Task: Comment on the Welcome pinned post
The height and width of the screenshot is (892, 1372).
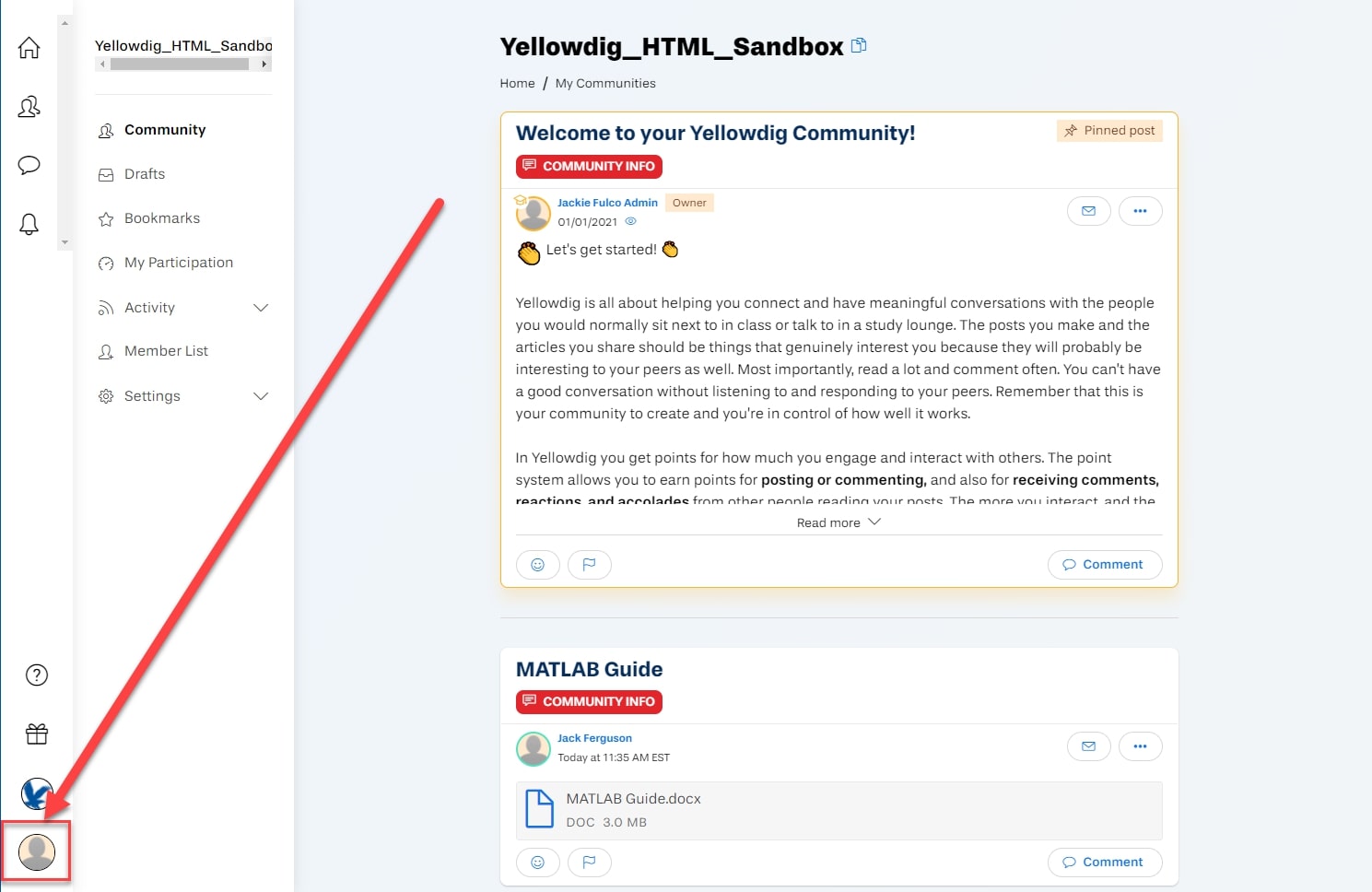Action: click(x=1105, y=565)
